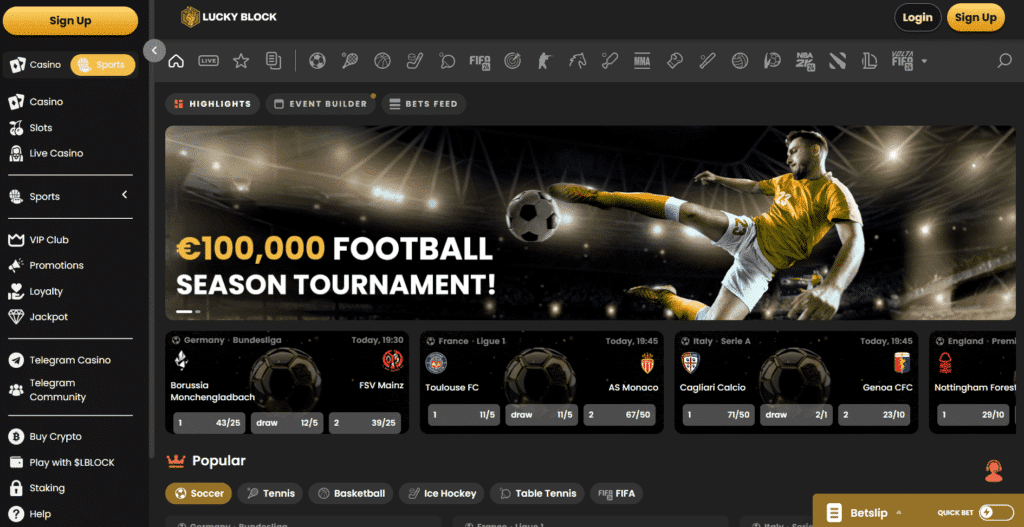Switch to Casino mode toggle
The height and width of the screenshot is (527, 1024).
pos(37,65)
